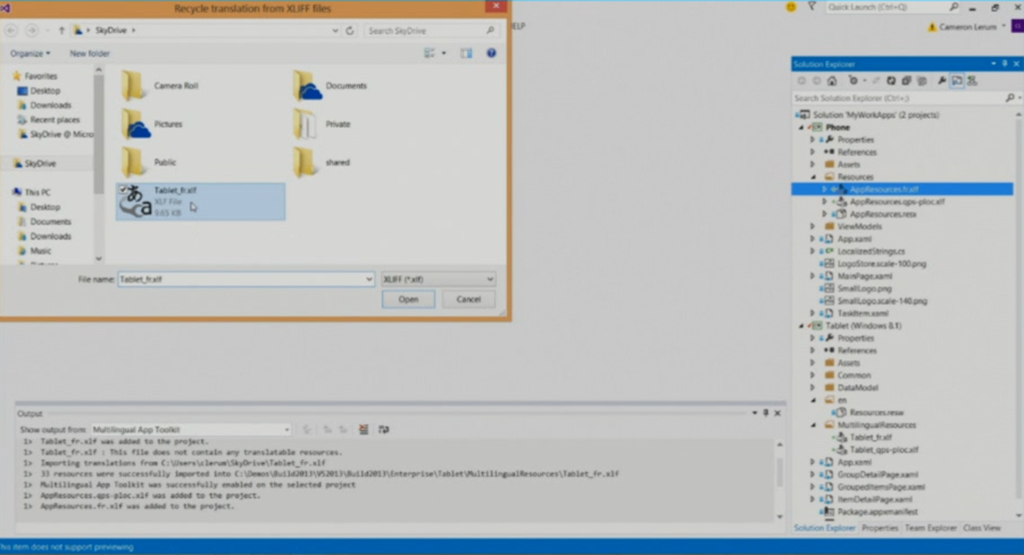
Task: Click the Solution Explorer refresh icon
Action: coord(891,81)
